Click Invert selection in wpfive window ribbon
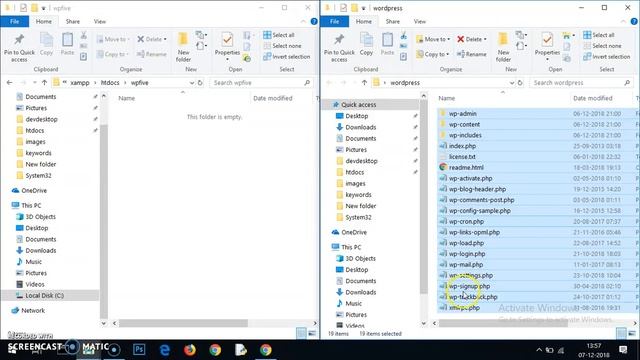Image resolution: width=640 pixels, height=360 pixels. [x=287, y=57]
